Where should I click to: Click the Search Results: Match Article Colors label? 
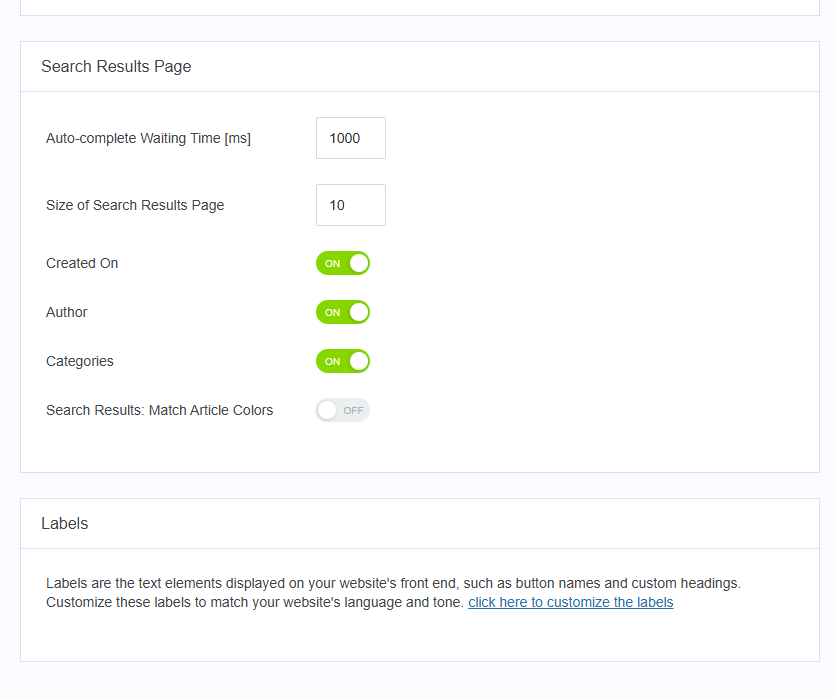[160, 410]
